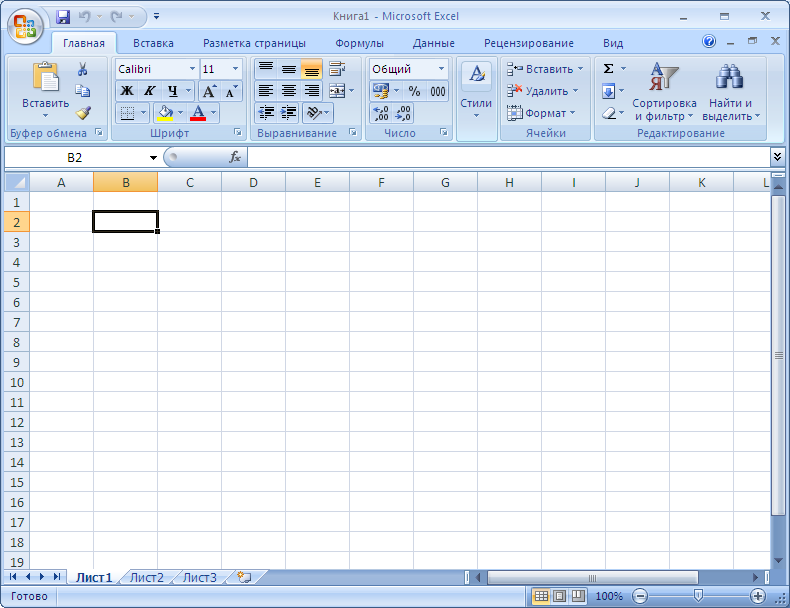Undo the last action
The image size is (790, 608).
85,17
